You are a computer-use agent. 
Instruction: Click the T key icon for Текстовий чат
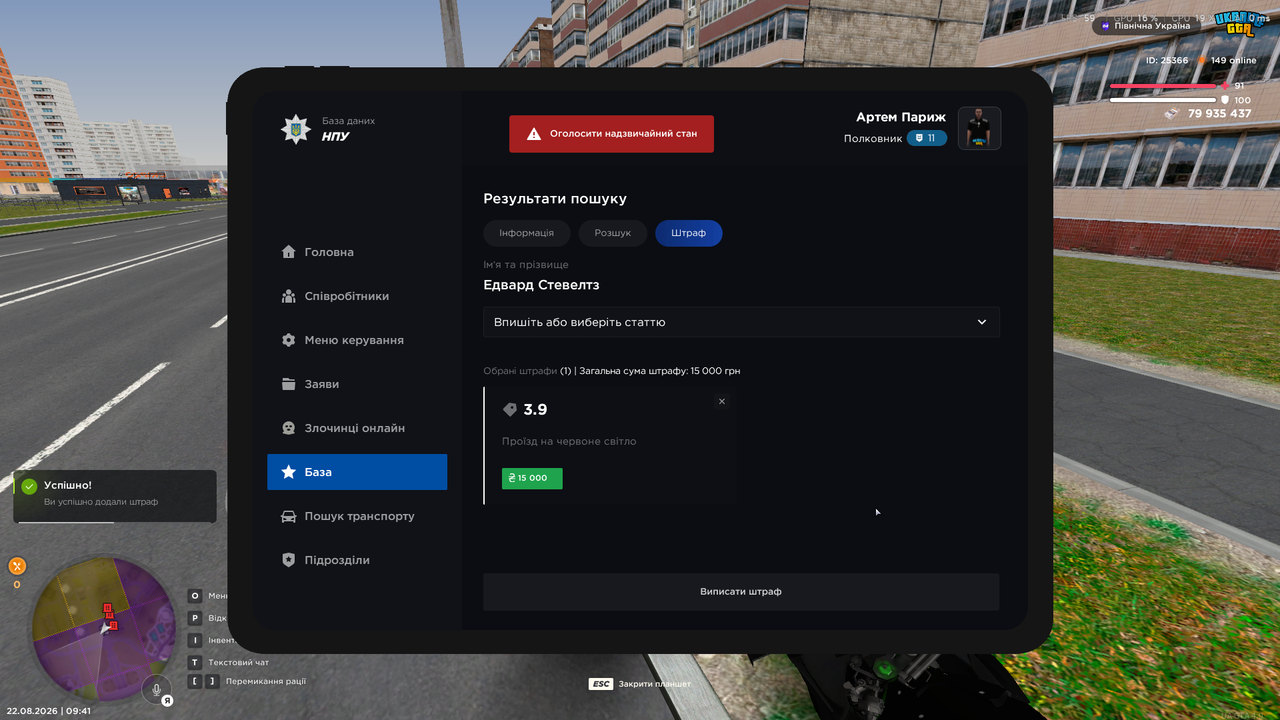[x=195, y=662]
